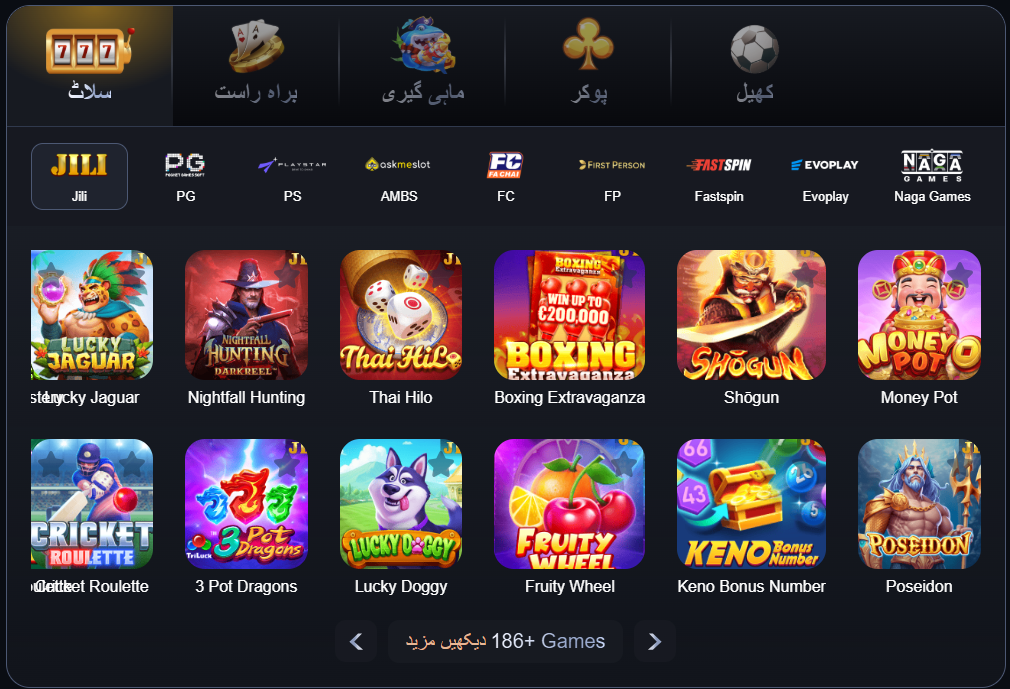This screenshot has height=689, width=1010.
Task: View more 186+ Games button
Action: [x=505, y=641]
